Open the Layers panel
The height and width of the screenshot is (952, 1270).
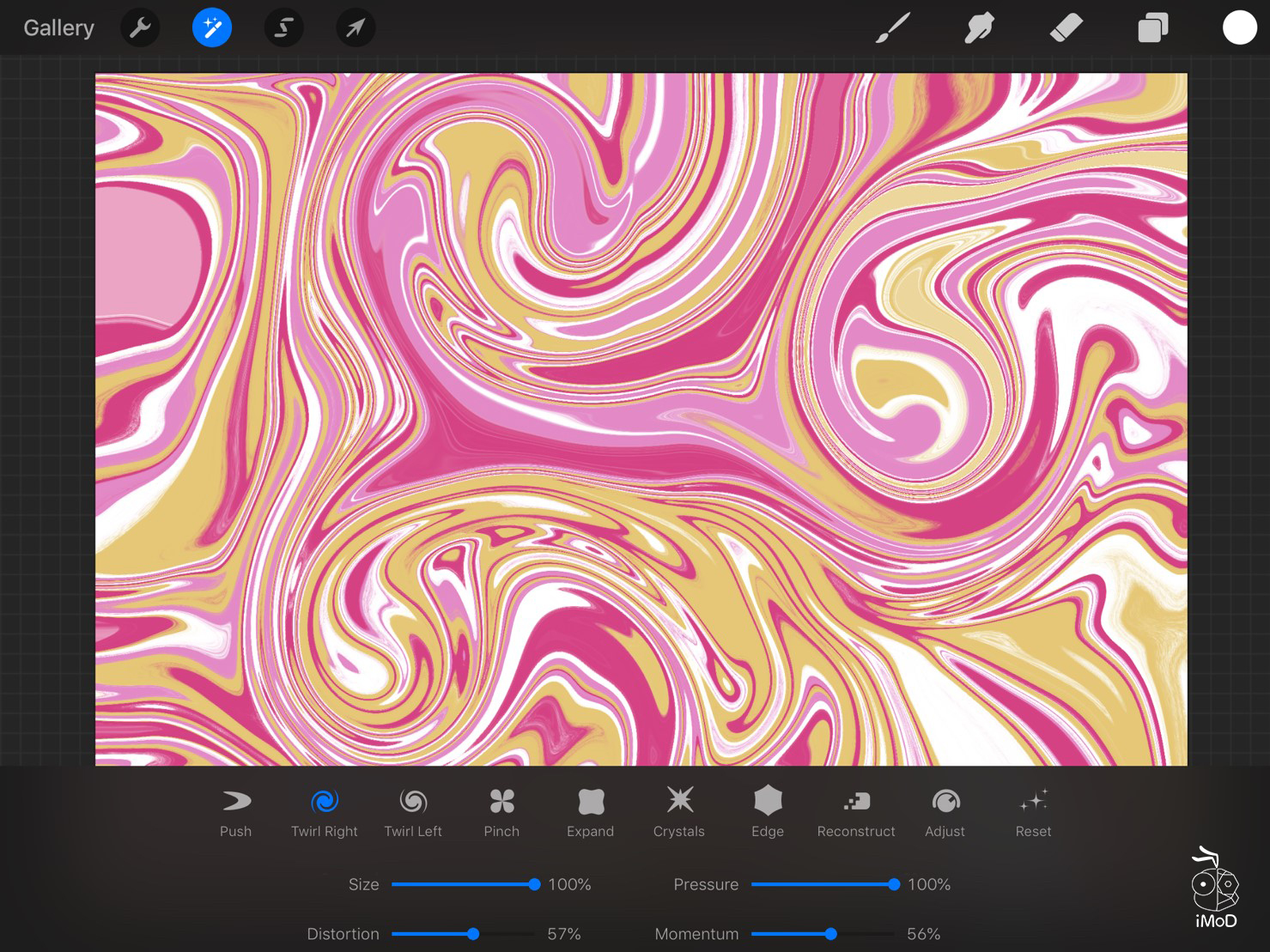click(x=1152, y=28)
